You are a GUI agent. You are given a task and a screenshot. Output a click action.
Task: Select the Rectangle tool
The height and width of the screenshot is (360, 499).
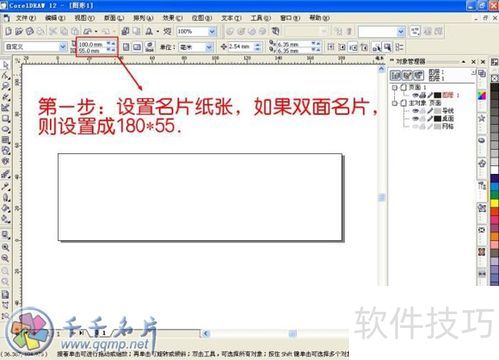pos(5,119)
